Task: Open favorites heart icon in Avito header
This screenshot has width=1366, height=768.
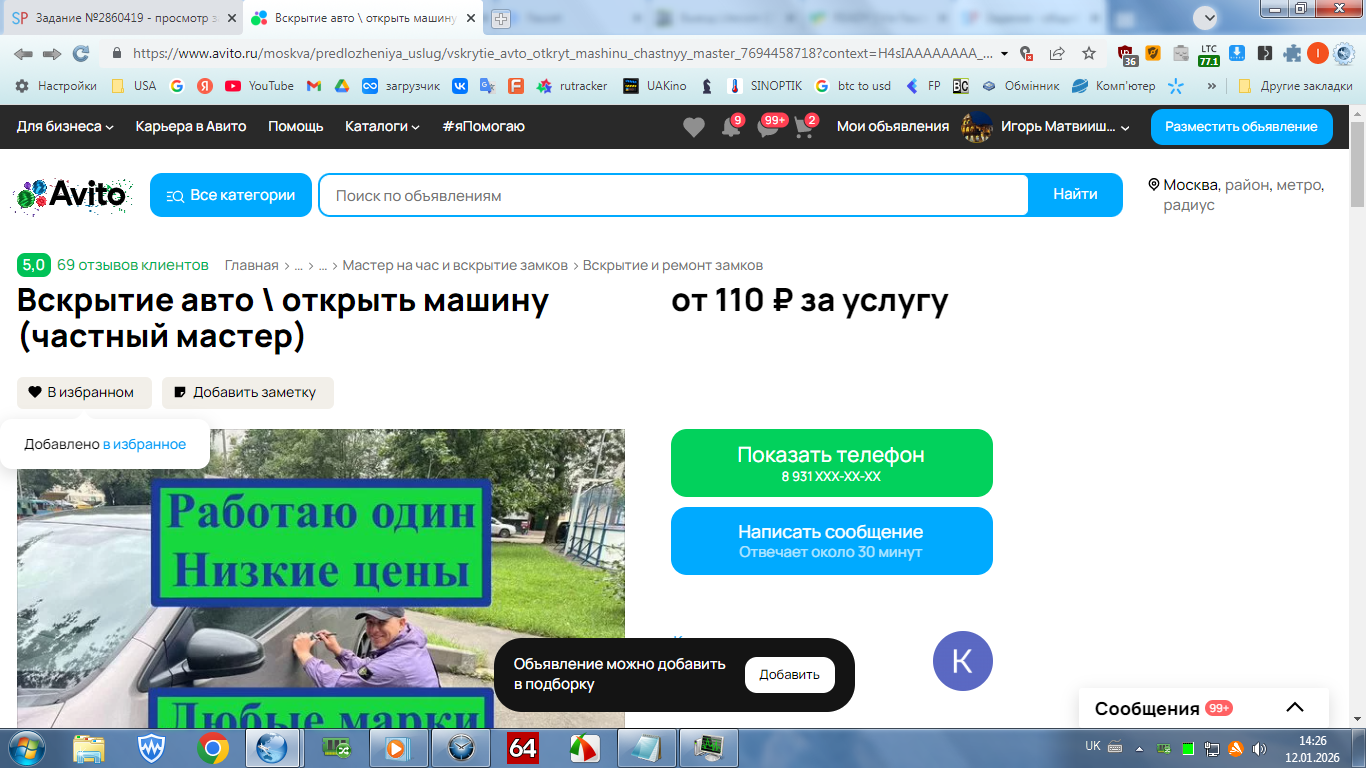Action: click(693, 127)
